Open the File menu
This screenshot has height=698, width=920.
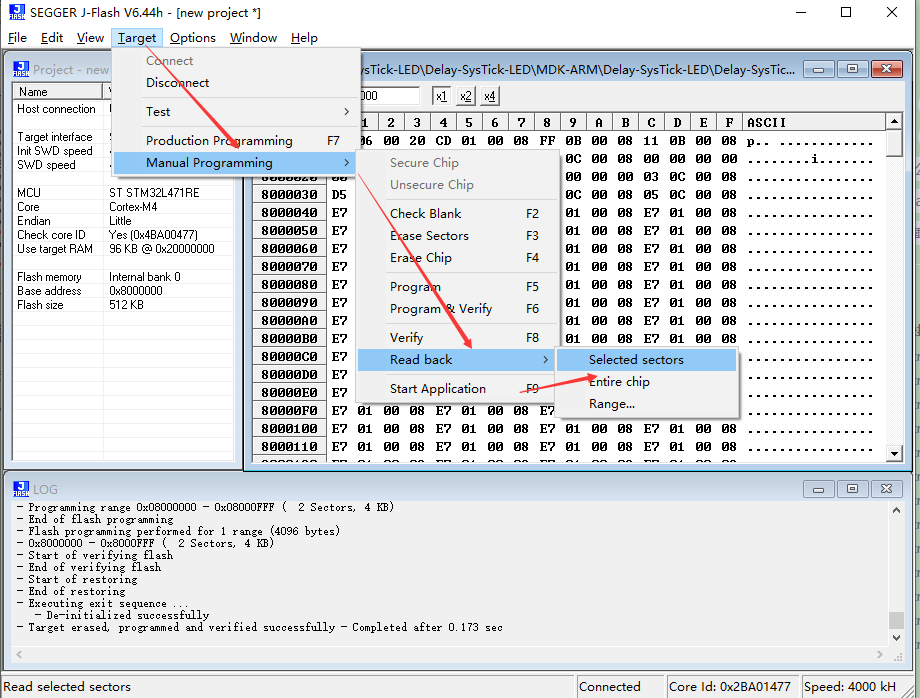point(17,38)
